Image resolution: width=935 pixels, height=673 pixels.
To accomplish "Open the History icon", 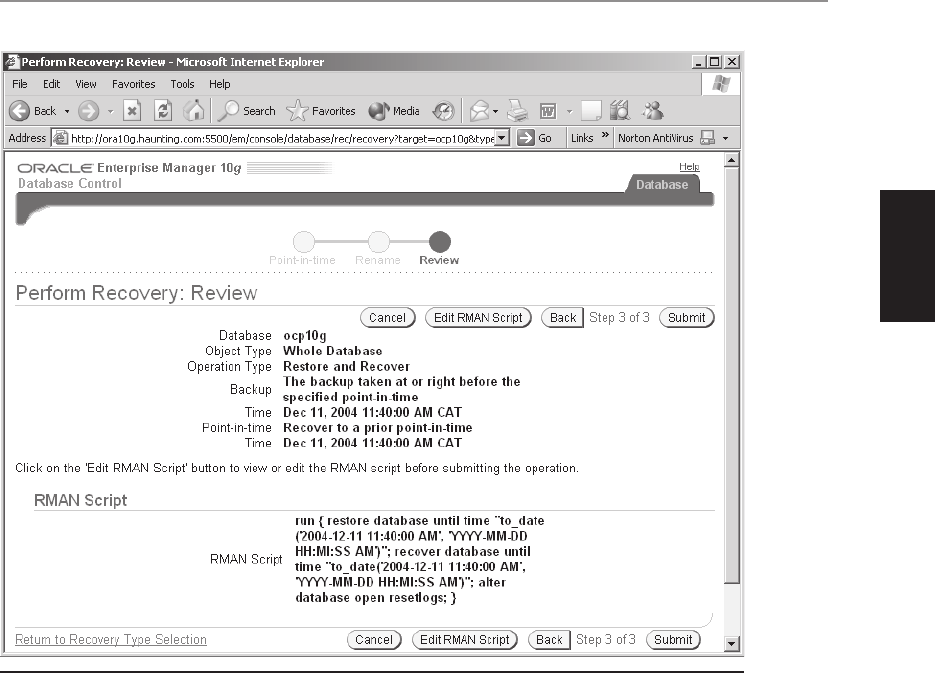I will pos(443,111).
